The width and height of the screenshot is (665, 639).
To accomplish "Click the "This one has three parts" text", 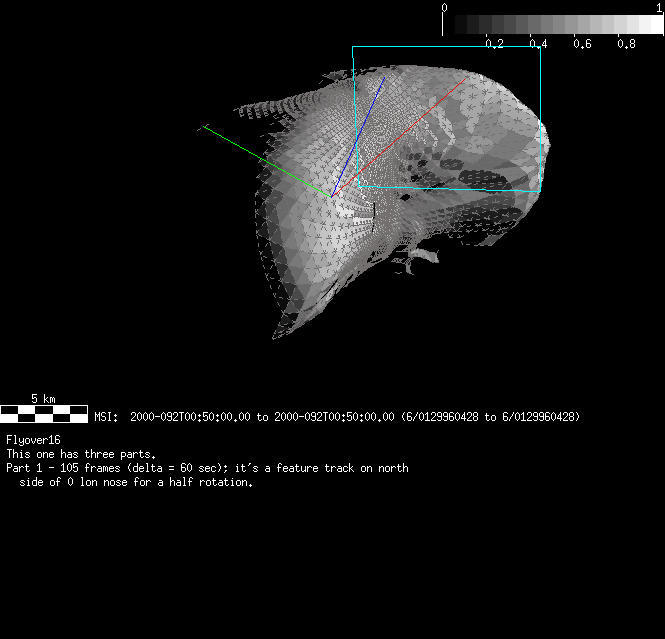I will pyautogui.click(x=81, y=454).
